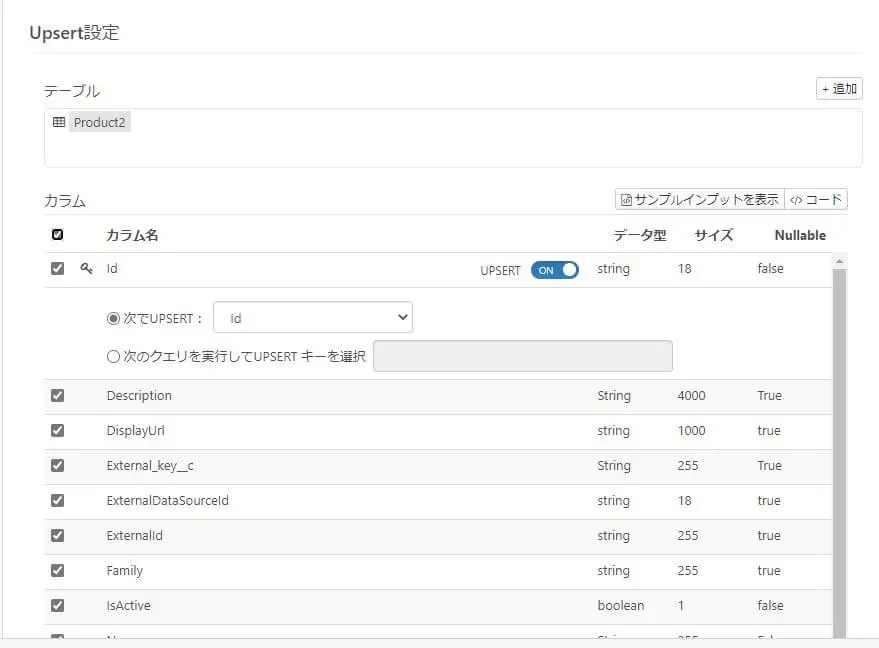Viewport: 879px width, 648px height.
Task: Click the key icon next to Id
Action: click(x=86, y=269)
